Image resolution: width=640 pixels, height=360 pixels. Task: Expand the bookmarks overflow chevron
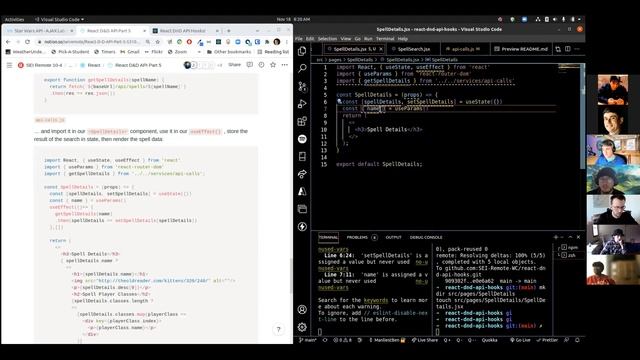199,52
